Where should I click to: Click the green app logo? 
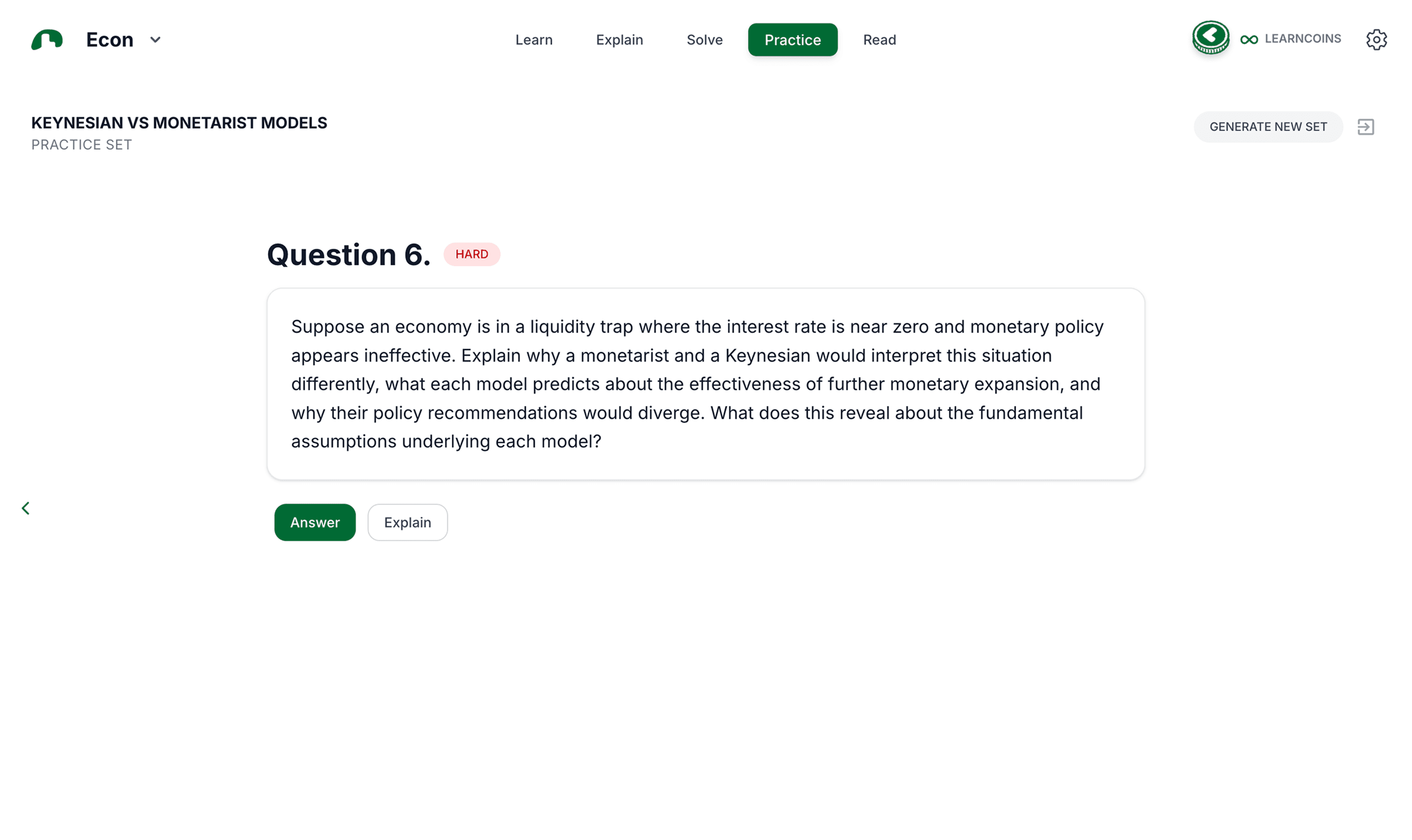(47, 40)
